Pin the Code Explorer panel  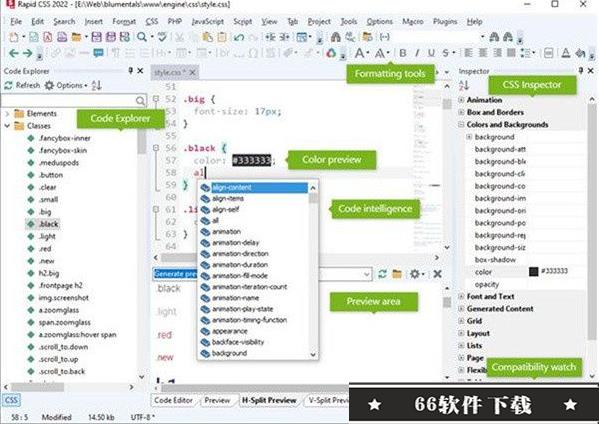[130, 71]
